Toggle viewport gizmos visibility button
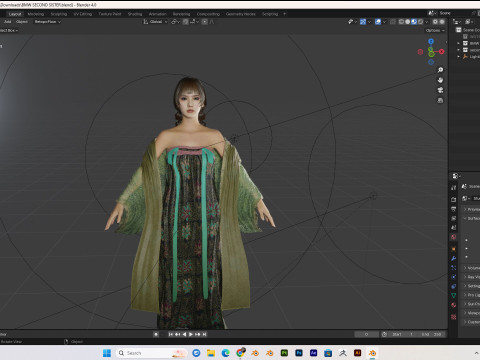480x360 pixels. coord(363,22)
